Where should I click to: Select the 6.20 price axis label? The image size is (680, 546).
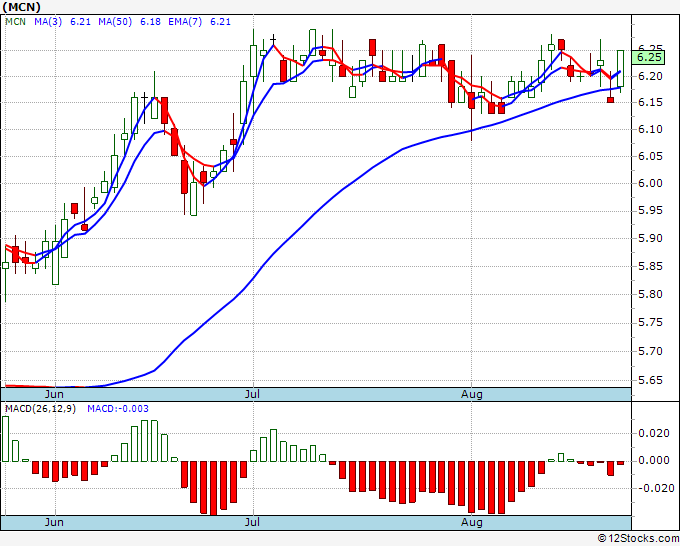651,77
